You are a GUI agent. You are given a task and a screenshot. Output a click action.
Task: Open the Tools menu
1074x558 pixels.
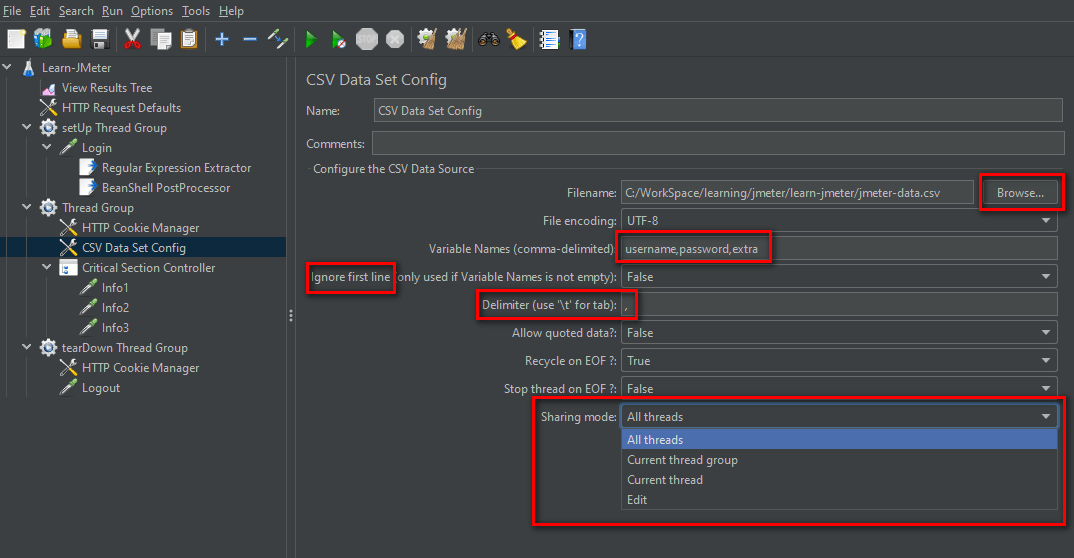point(196,11)
